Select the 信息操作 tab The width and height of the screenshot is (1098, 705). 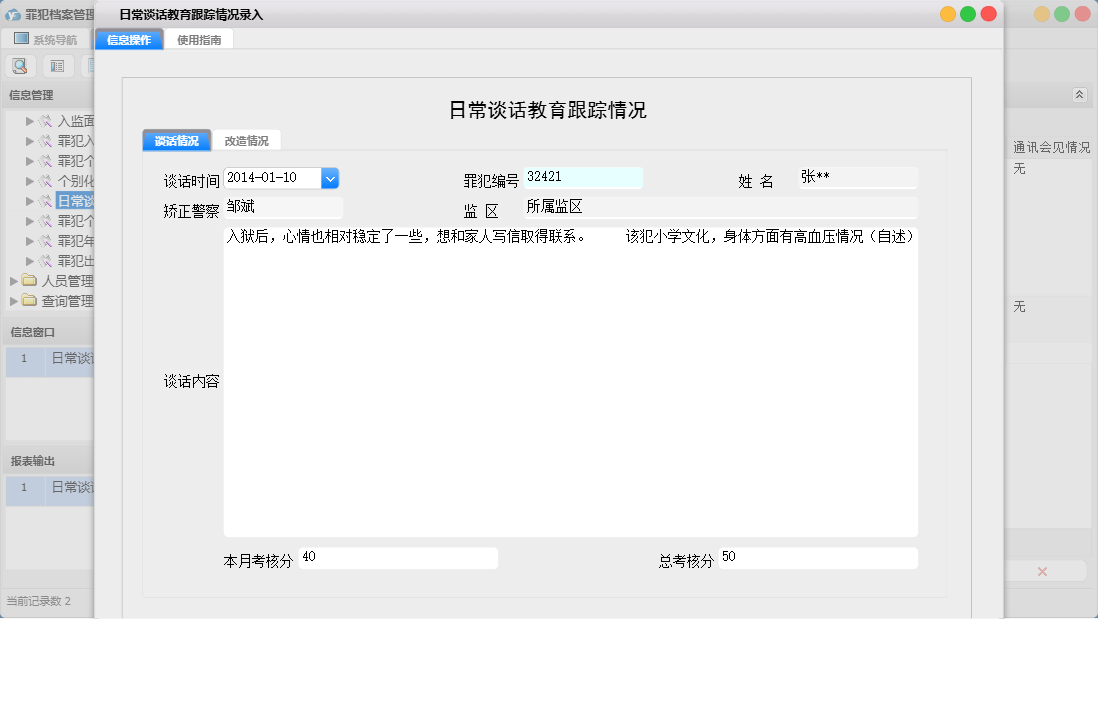[x=129, y=40]
